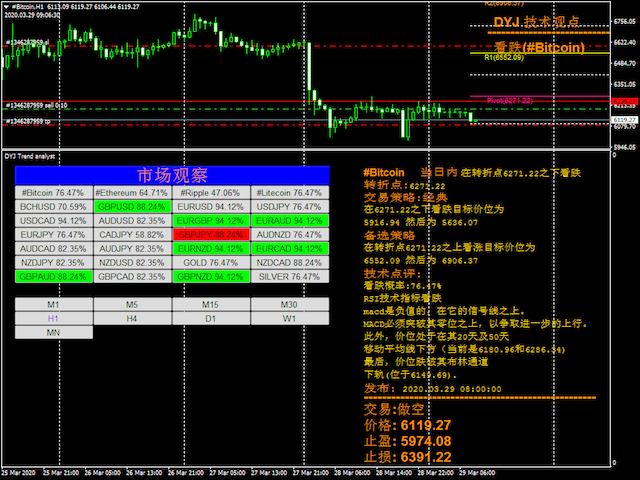
Task: Click the #Ethereum 64.71% cell
Action: tap(132, 192)
